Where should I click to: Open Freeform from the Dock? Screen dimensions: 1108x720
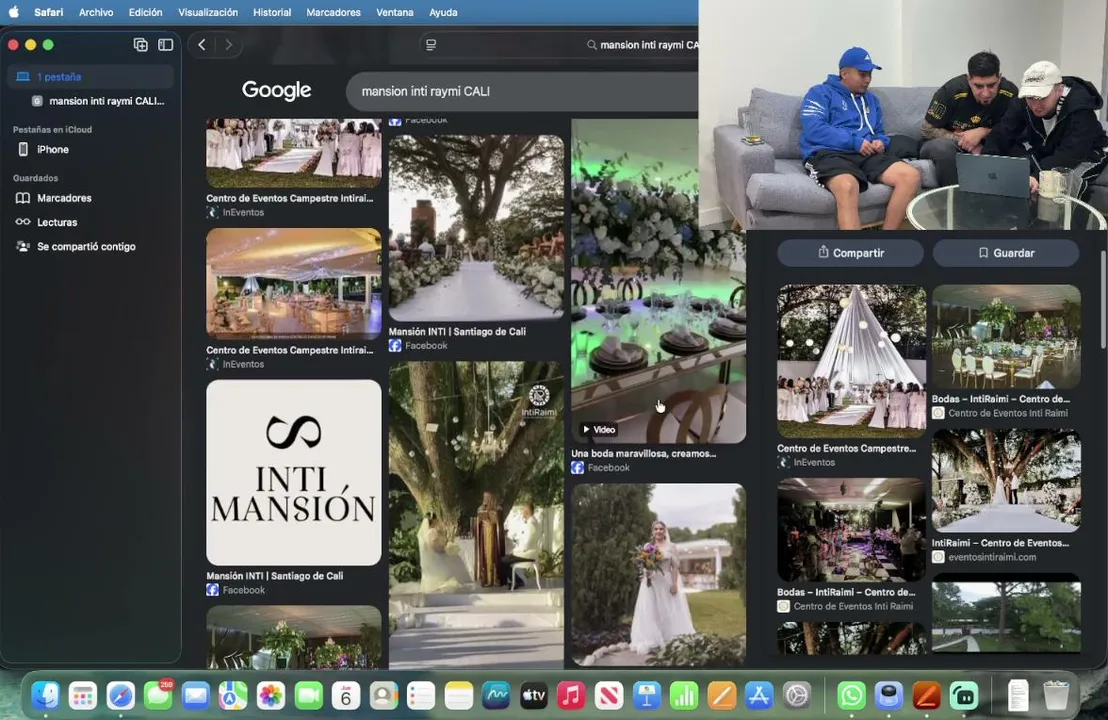[496, 696]
